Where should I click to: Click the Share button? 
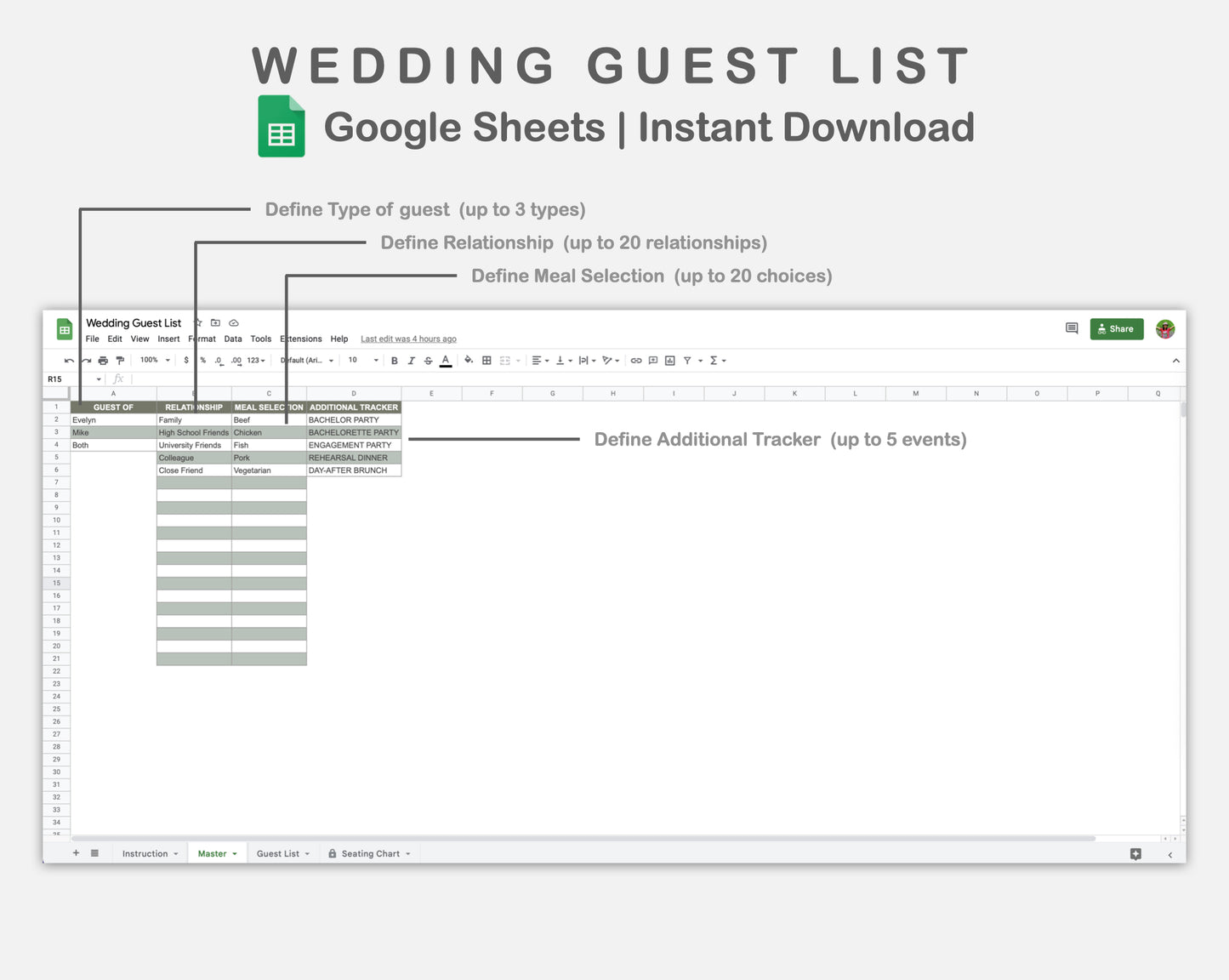(1116, 329)
